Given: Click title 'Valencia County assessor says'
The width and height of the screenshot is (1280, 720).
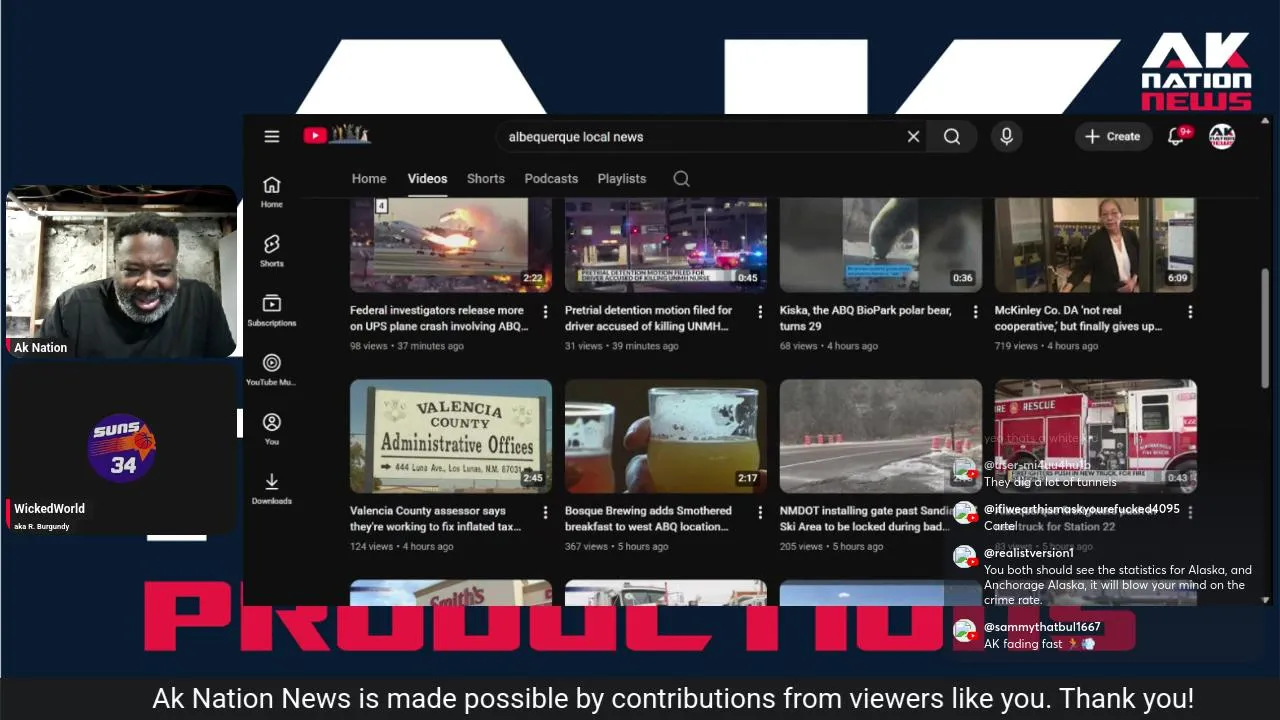Looking at the screenshot, I should [435, 518].
